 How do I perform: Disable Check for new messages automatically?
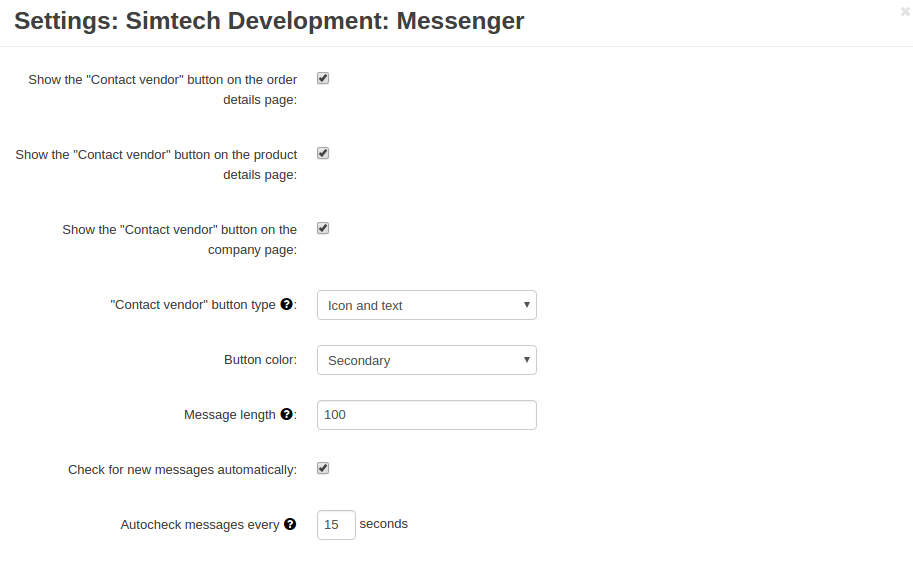pyautogui.click(x=323, y=469)
